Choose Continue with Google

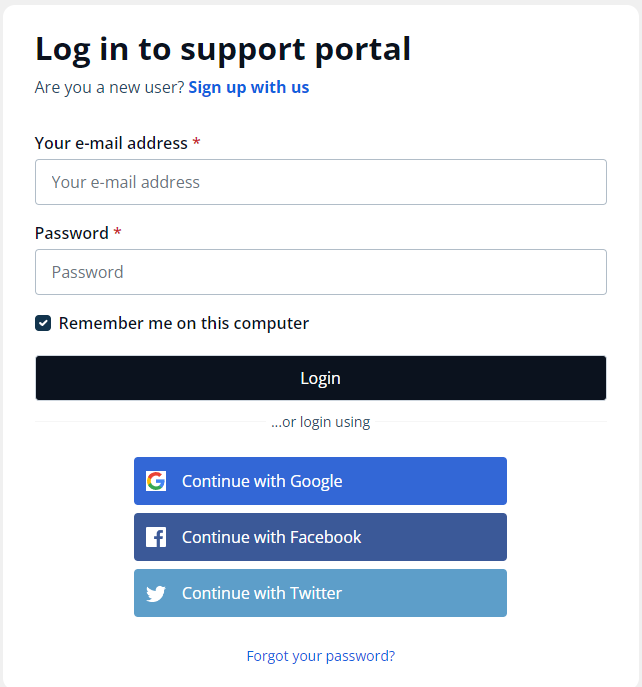(320, 481)
